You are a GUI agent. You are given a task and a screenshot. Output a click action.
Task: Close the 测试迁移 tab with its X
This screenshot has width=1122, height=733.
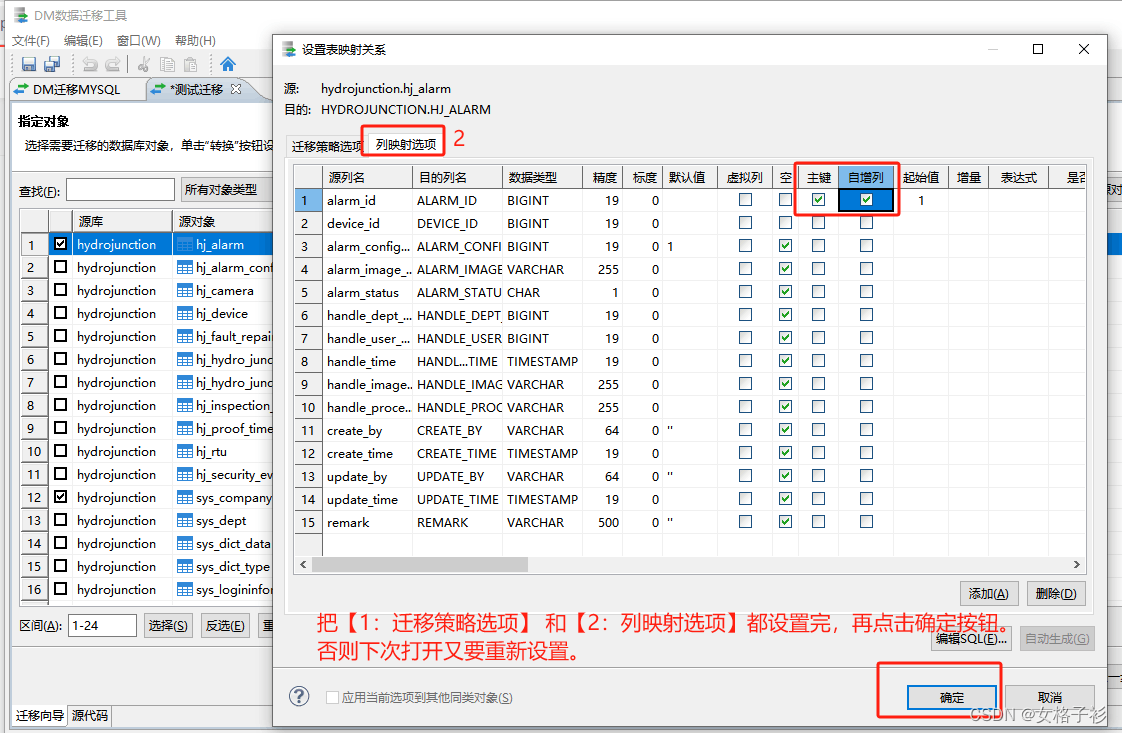235,89
